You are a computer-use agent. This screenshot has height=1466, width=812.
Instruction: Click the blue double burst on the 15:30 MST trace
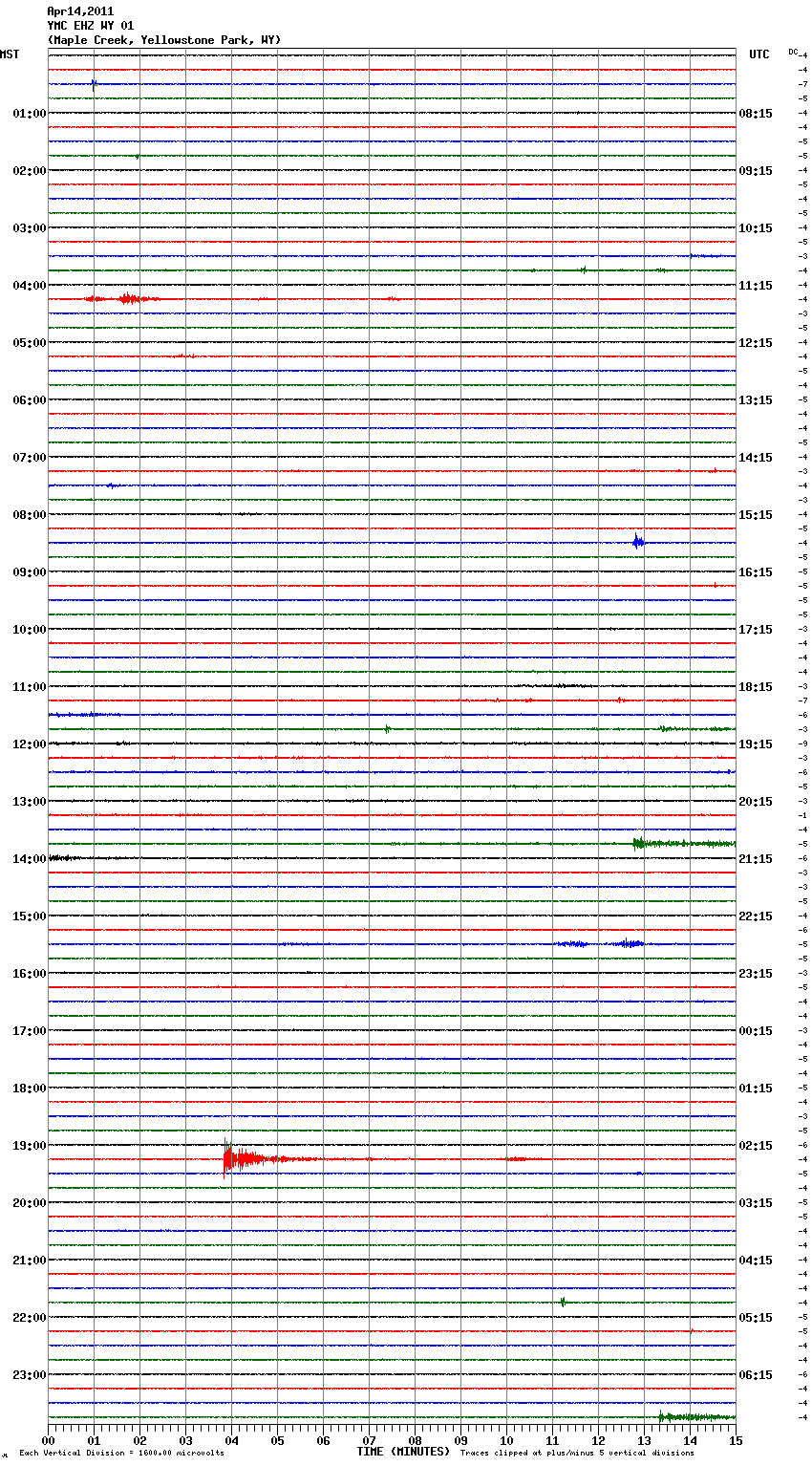click(600, 943)
